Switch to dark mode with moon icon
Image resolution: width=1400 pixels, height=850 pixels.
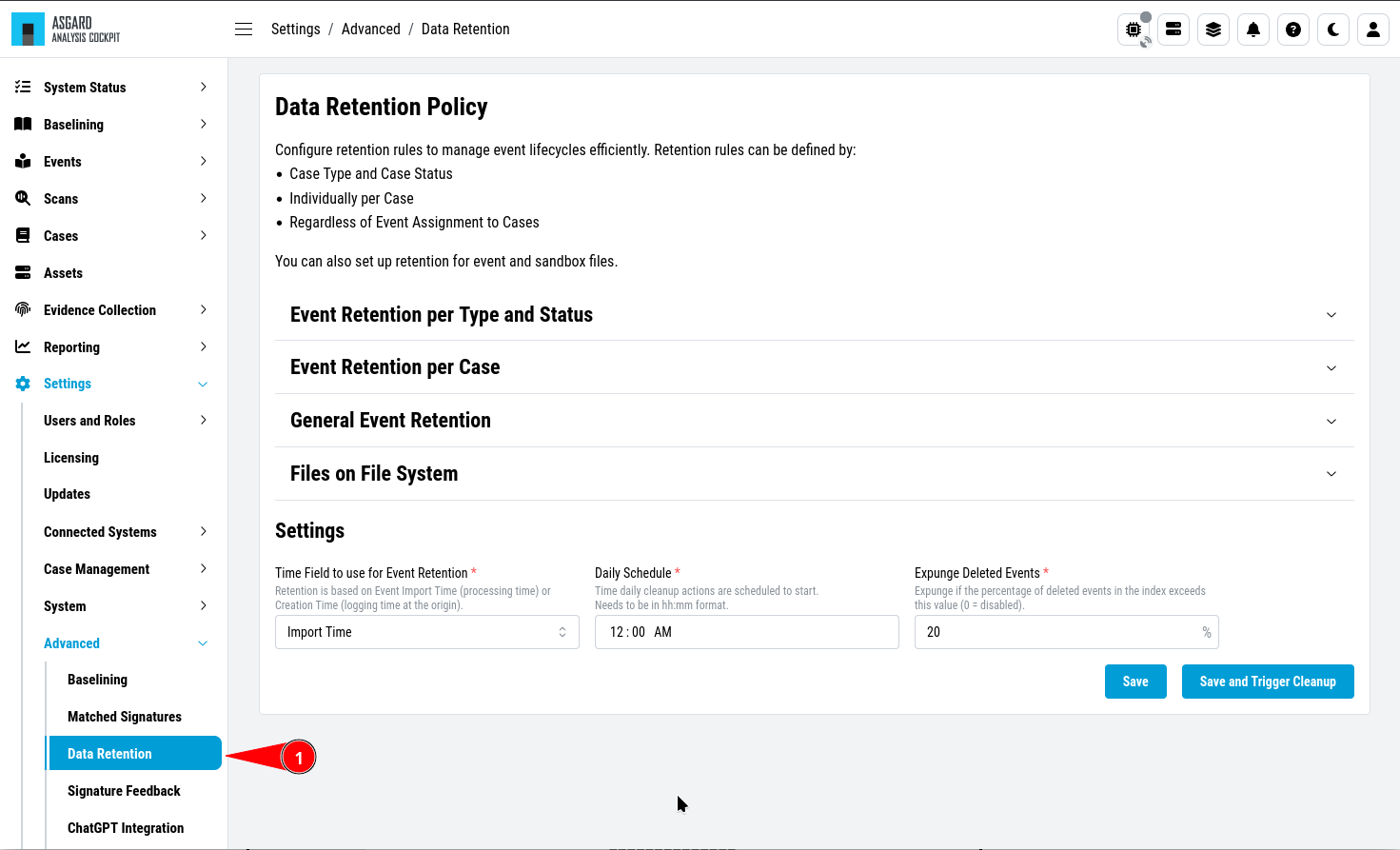1333,30
